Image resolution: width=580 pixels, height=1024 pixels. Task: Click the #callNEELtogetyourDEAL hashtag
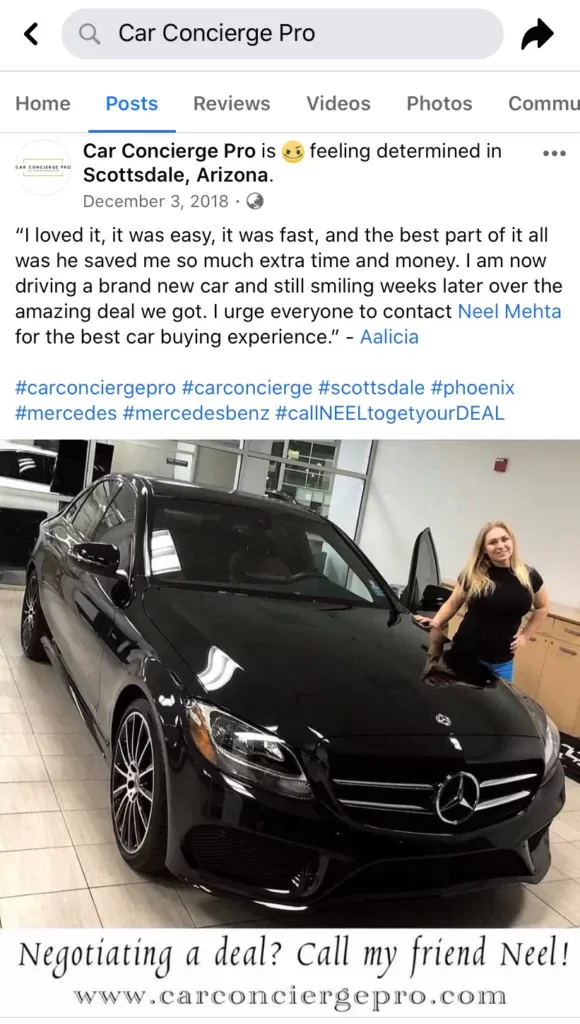coord(390,413)
